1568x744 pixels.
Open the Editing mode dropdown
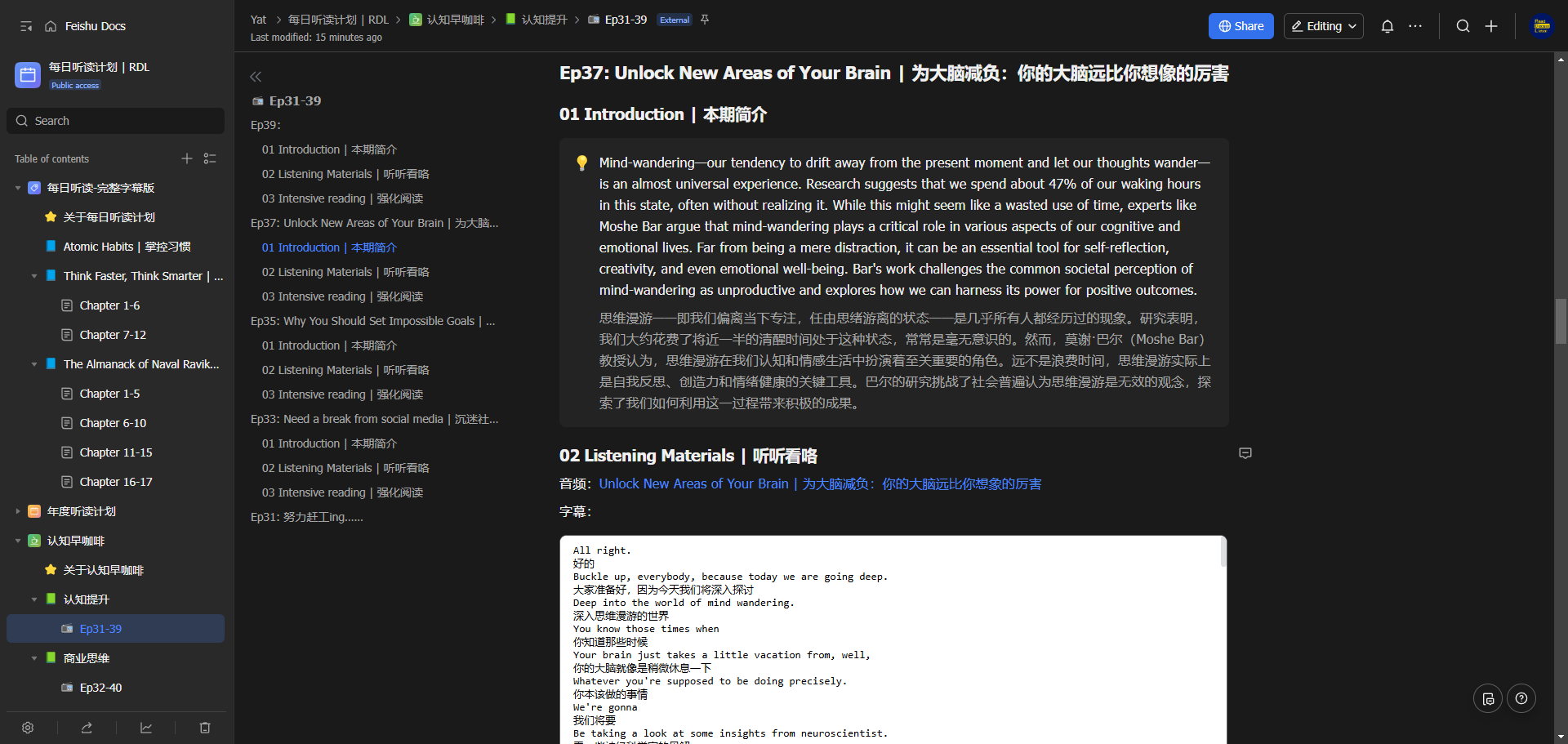(x=1323, y=26)
